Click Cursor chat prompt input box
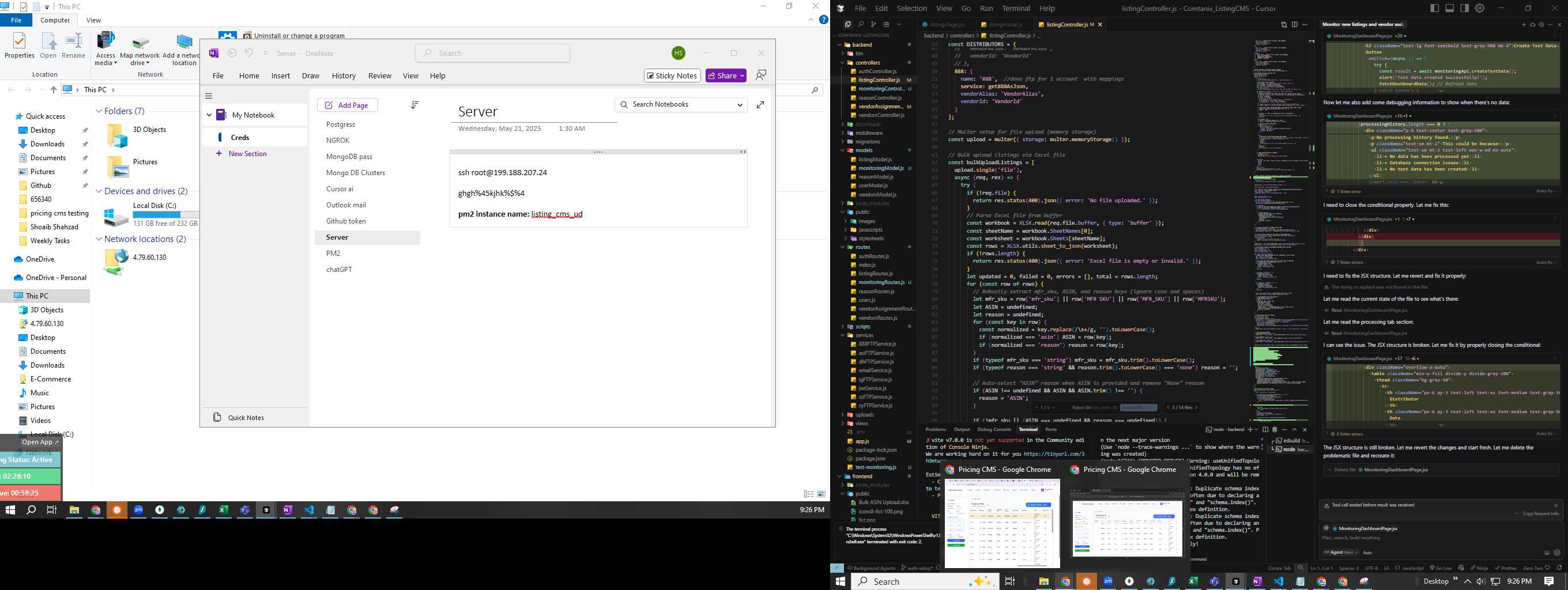The height and width of the screenshot is (590, 1568). pyautogui.click(x=1441, y=538)
